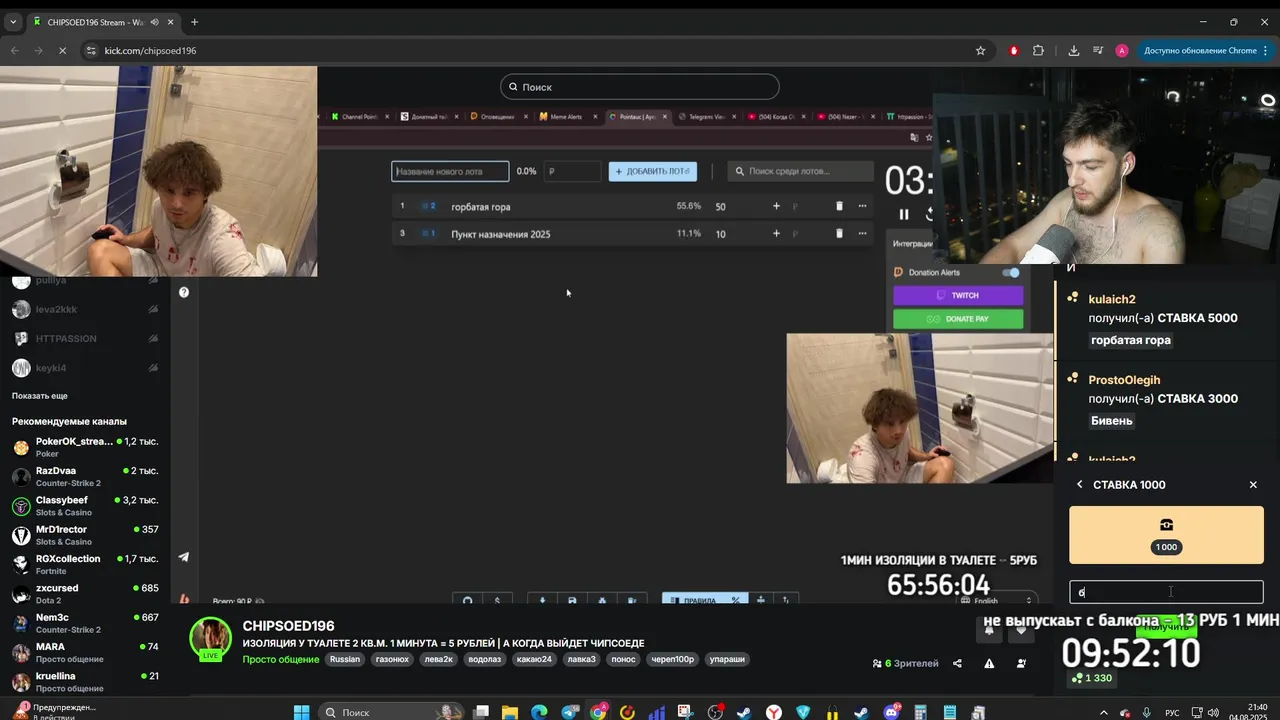Share the stream via share icon
This screenshot has height=720, width=1280.
[x=957, y=663]
